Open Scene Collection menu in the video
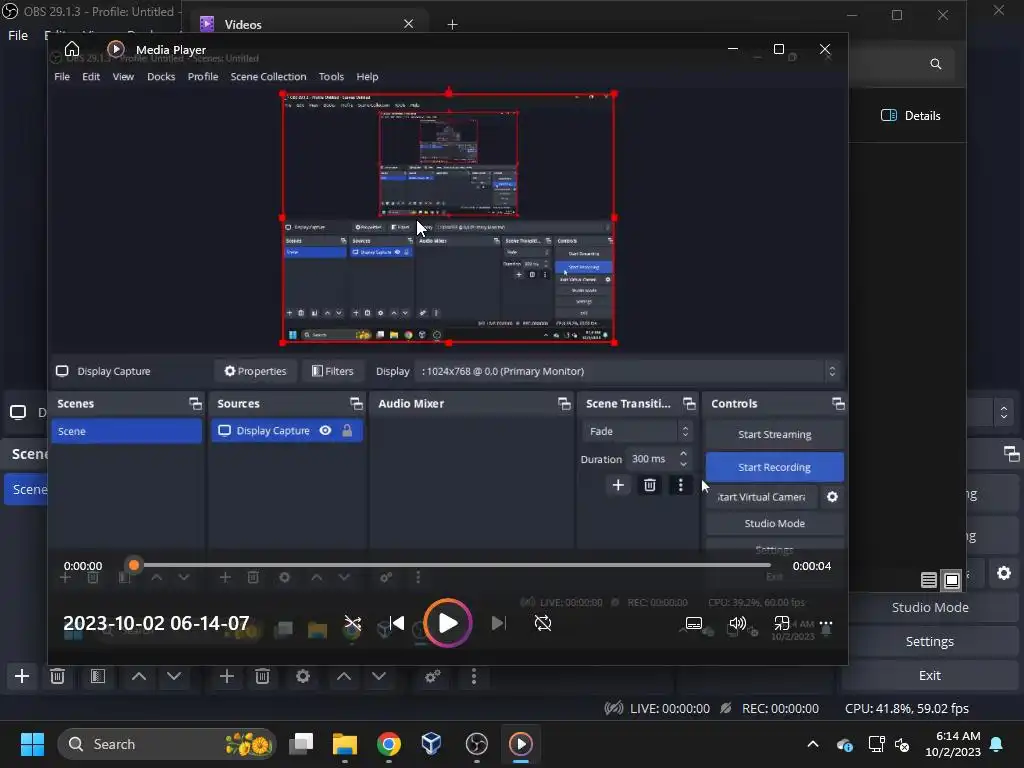Viewport: 1024px width, 768px height. pyautogui.click(x=268, y=76)
